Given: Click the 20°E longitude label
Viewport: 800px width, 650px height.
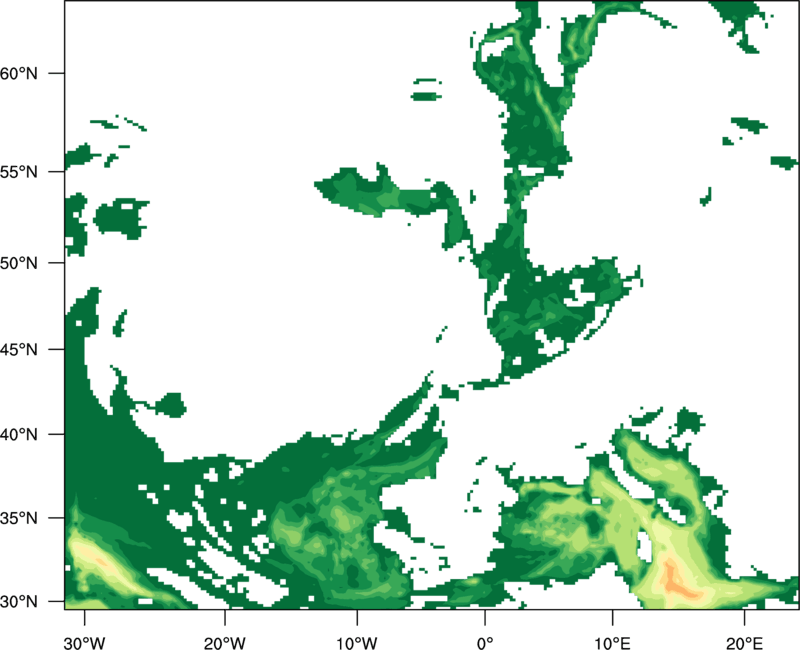Looking at the screenshot, I should pos(744,643).
